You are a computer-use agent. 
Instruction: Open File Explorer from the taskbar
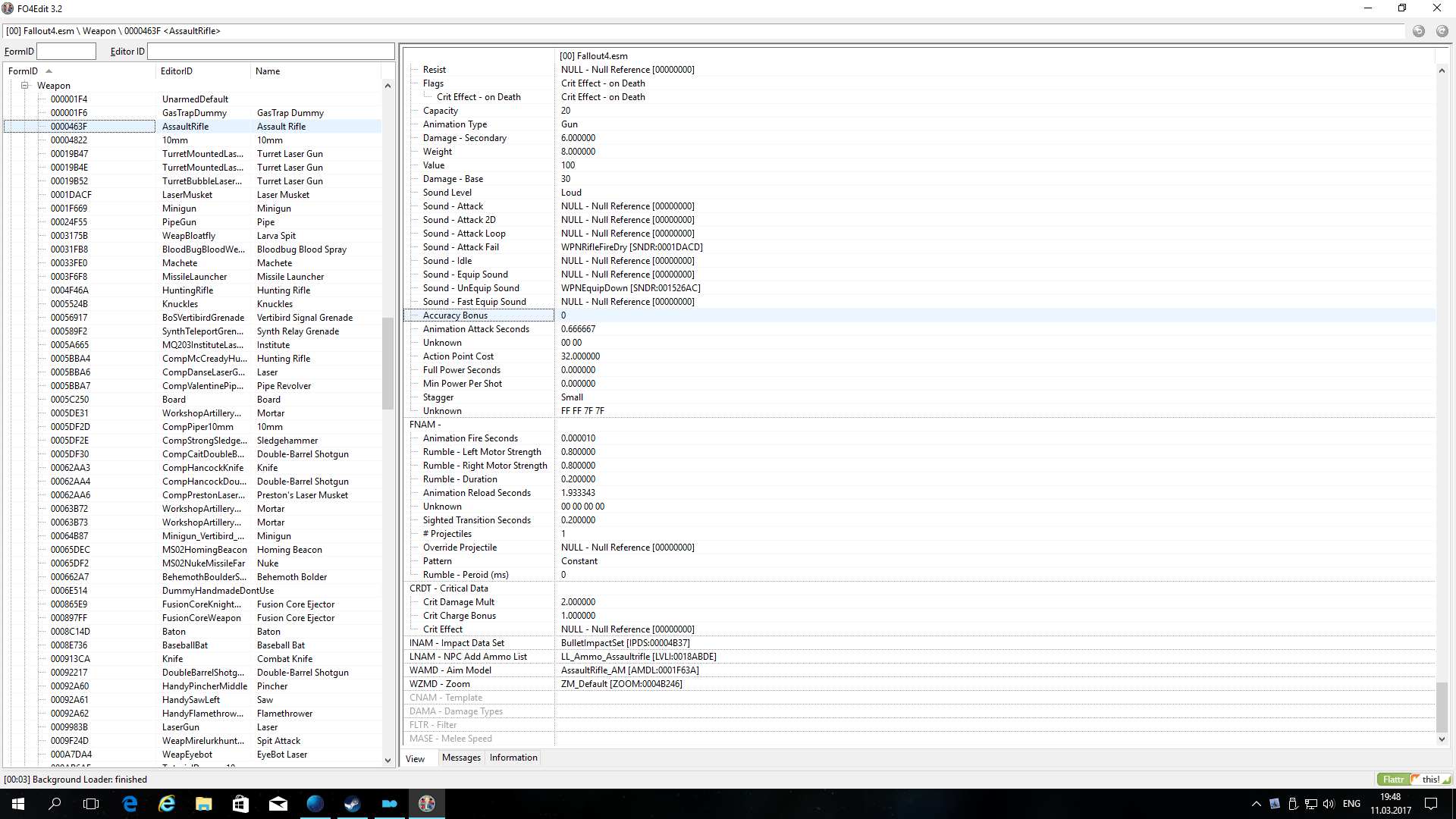pos(204,804)
